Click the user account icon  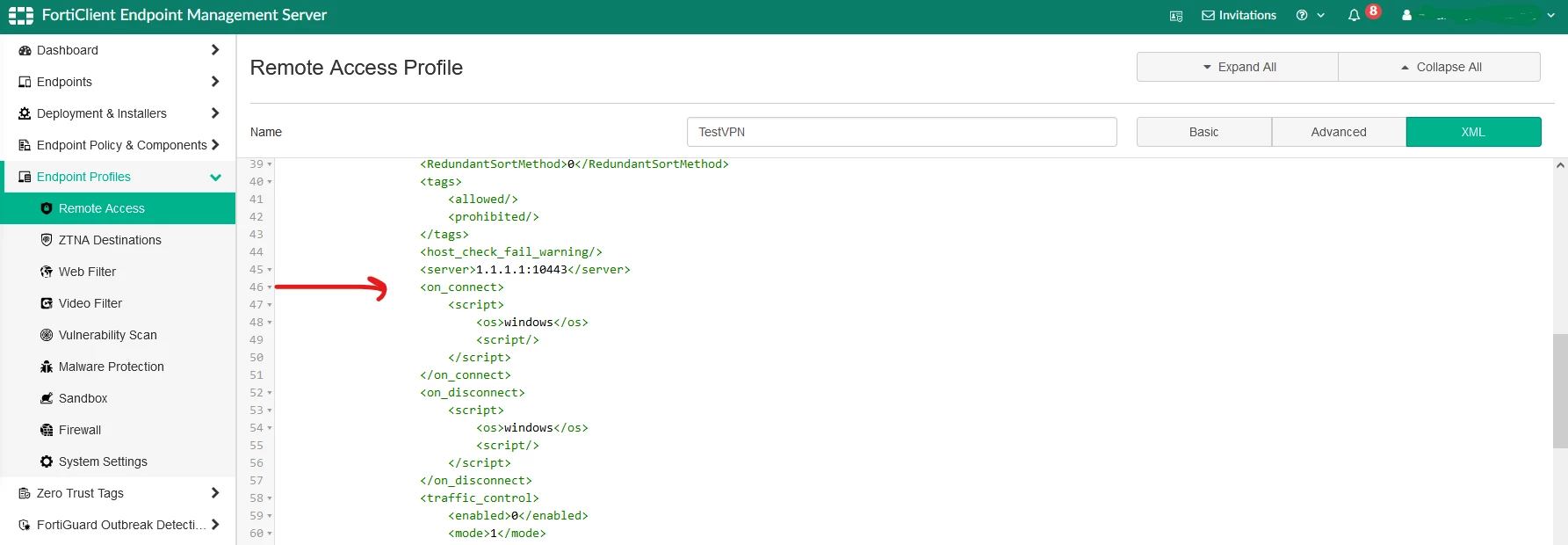[x=1406, y=15]
